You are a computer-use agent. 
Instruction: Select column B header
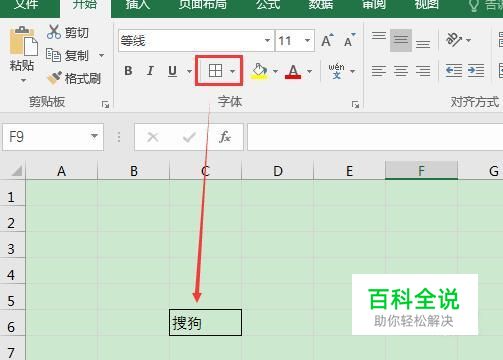tap(134, 171)
